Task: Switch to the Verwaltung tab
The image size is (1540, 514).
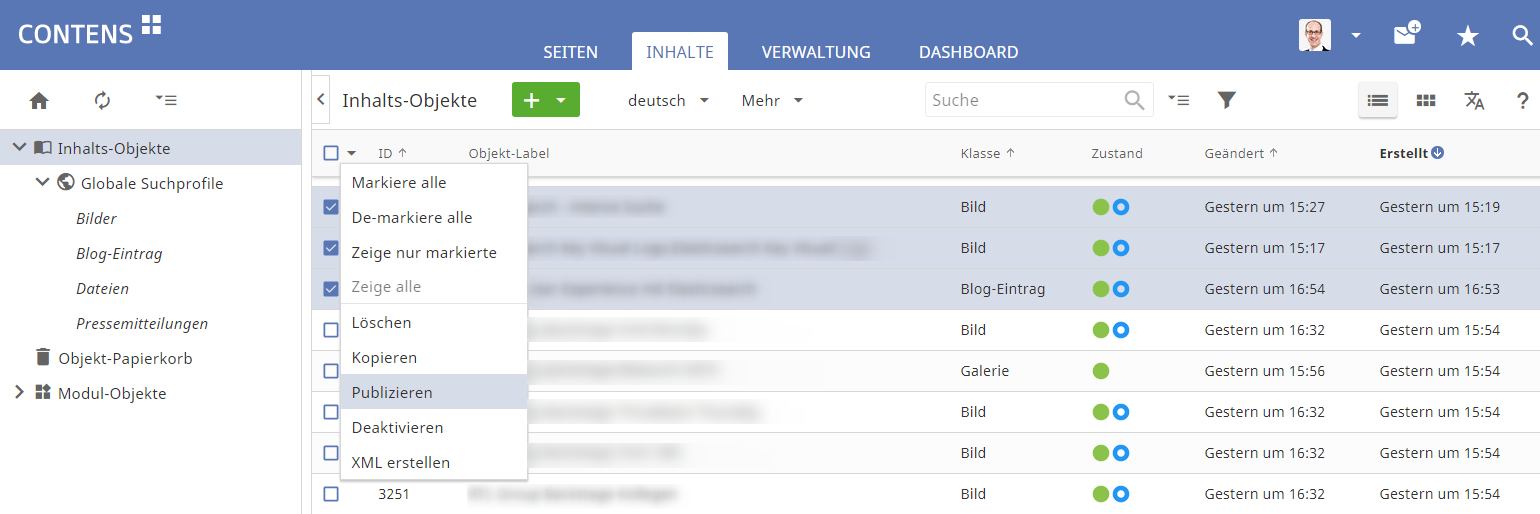Action: (x=816, y=52)
